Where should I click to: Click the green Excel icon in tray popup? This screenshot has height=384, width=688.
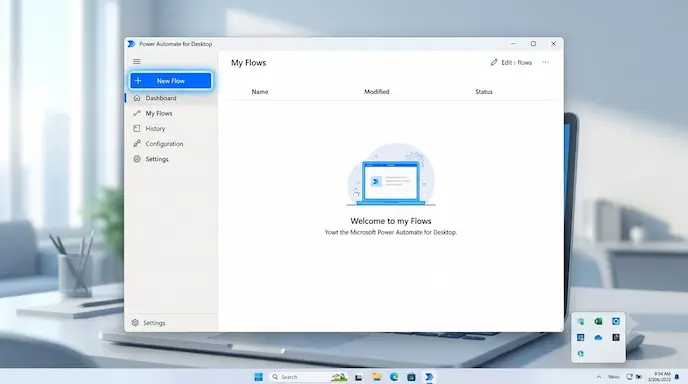click(x=598, y=321)
